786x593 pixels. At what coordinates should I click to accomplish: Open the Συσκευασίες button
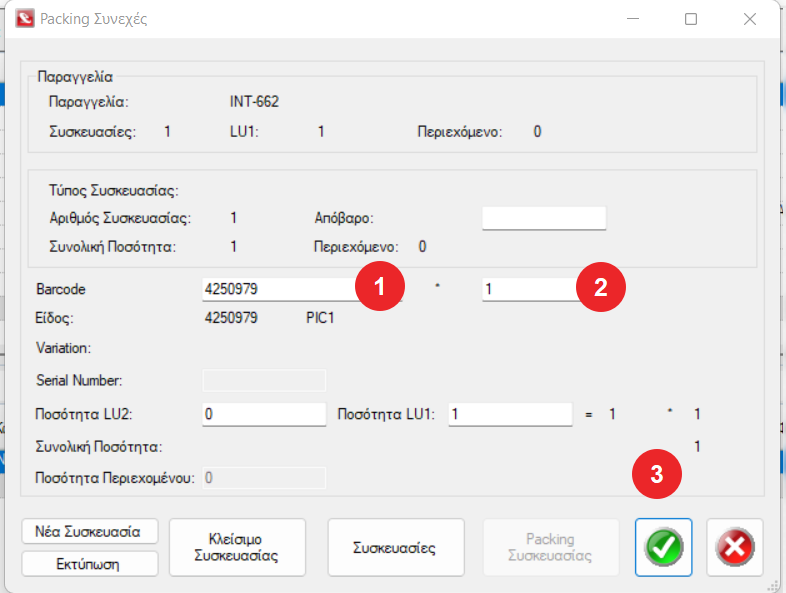396,547
